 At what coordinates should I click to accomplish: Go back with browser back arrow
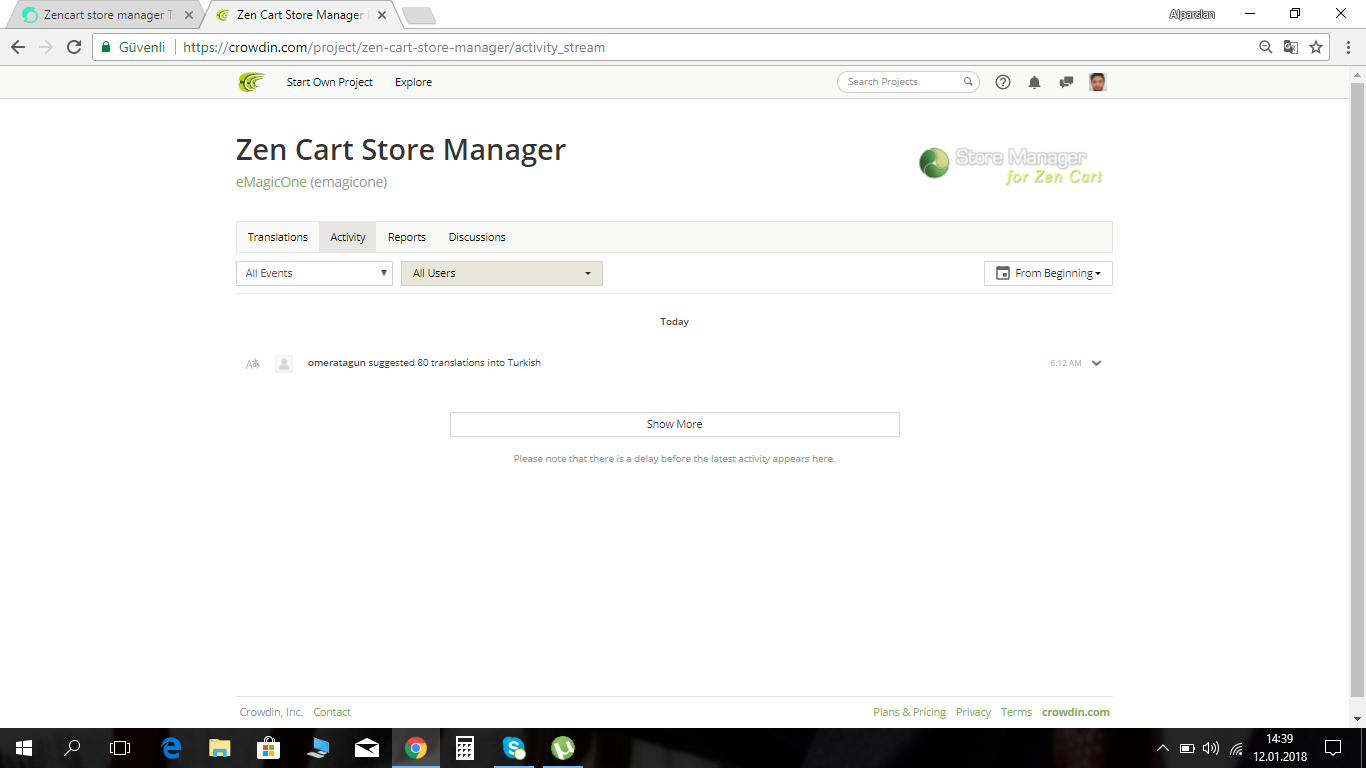[x=18, y=47]
